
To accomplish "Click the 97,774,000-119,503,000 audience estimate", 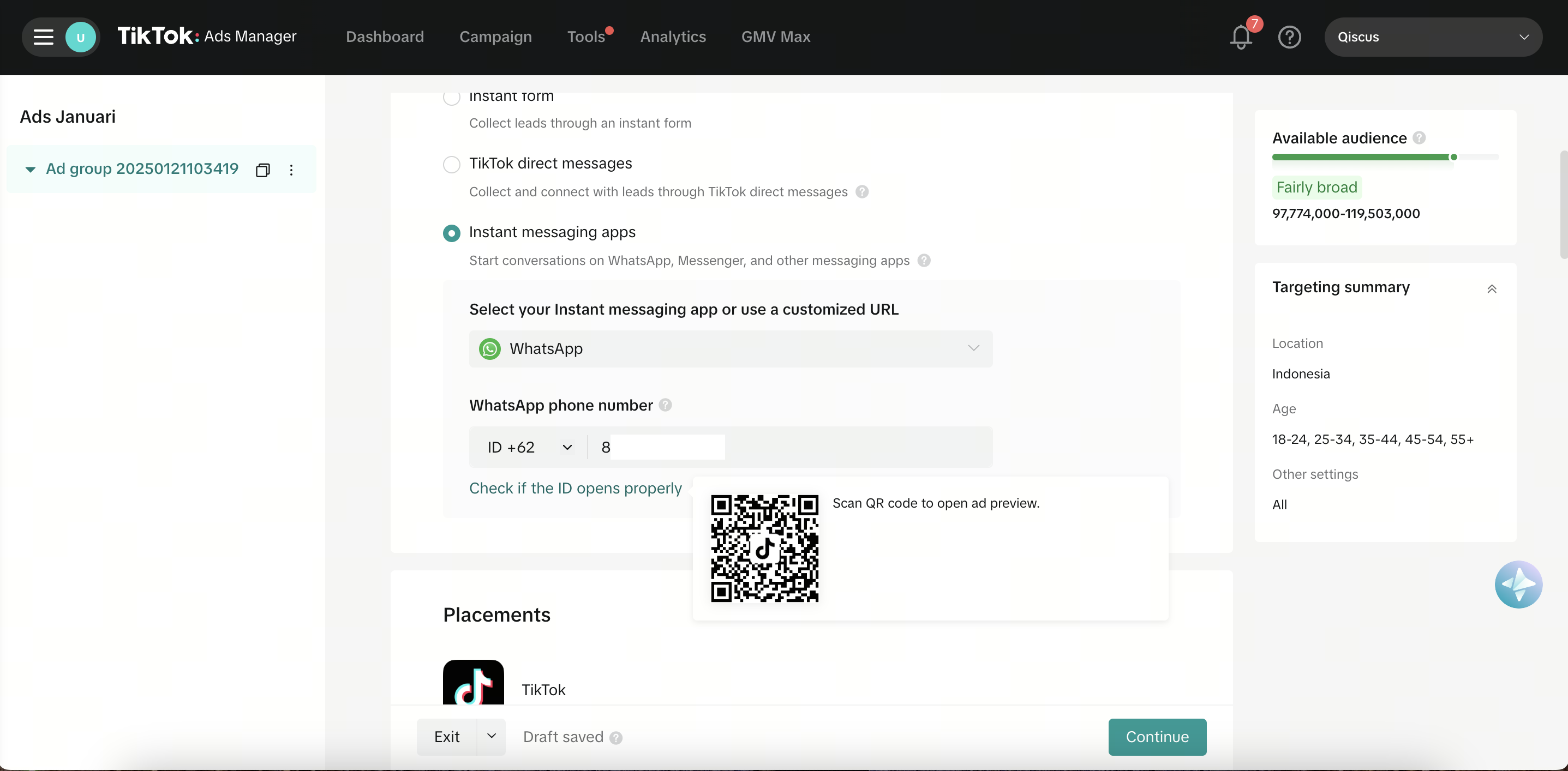I will pos(1346,214).
